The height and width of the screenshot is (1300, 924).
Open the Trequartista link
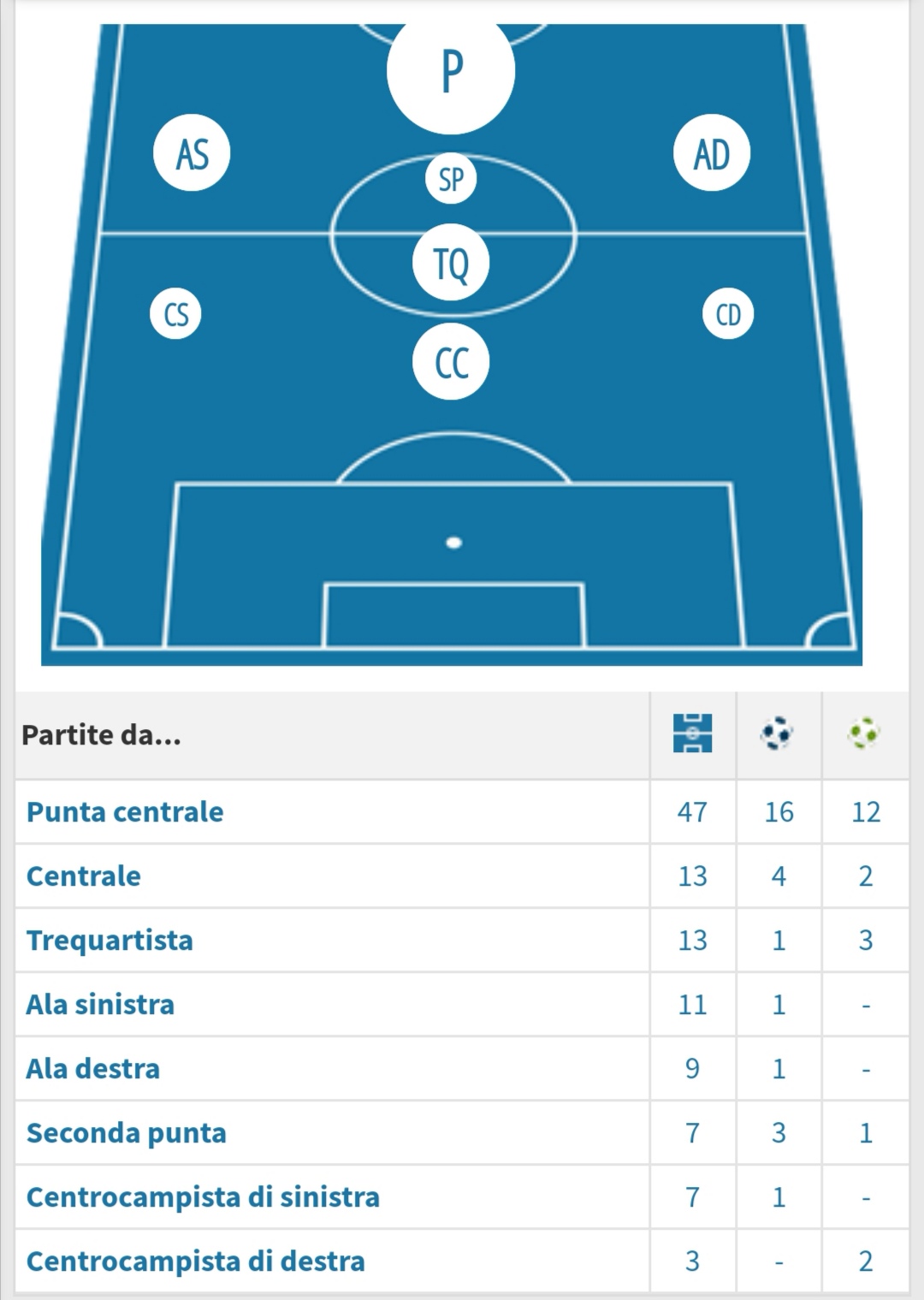coord(110,940)
